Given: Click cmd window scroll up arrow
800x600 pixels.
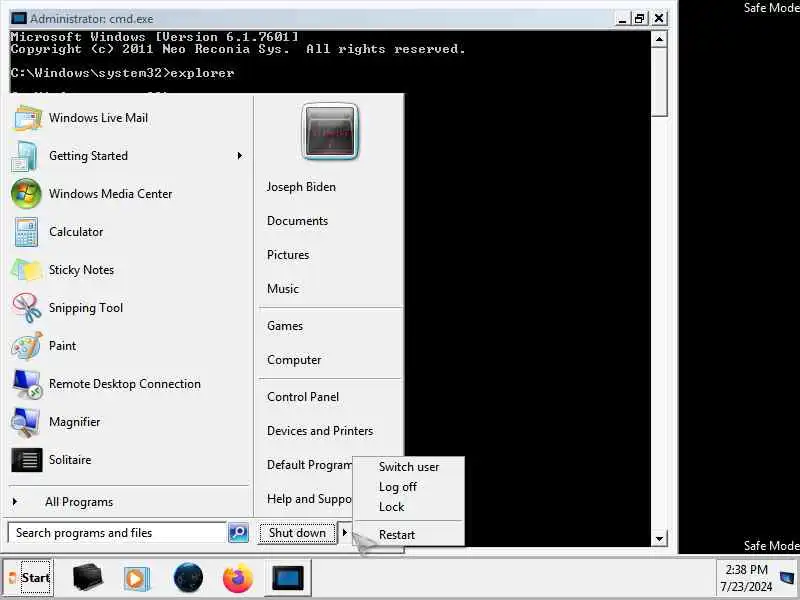Looking at the screenshot, I should 659,39.
